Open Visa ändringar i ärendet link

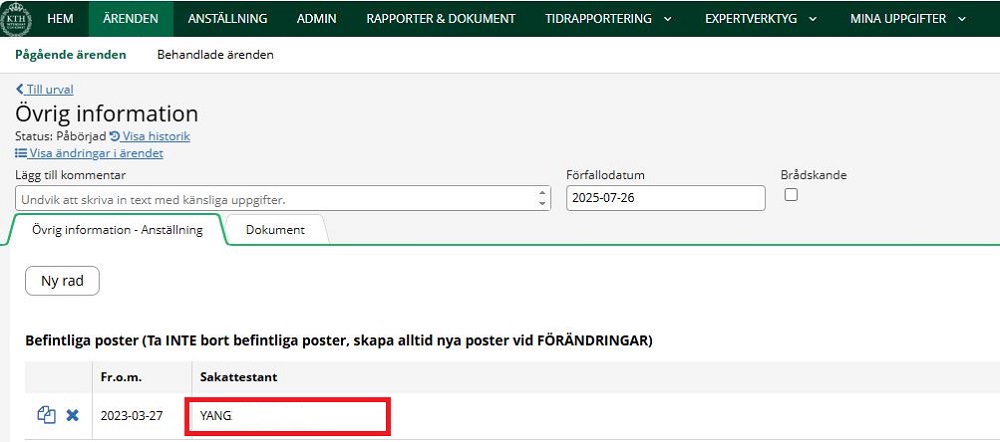click(89, 153)
